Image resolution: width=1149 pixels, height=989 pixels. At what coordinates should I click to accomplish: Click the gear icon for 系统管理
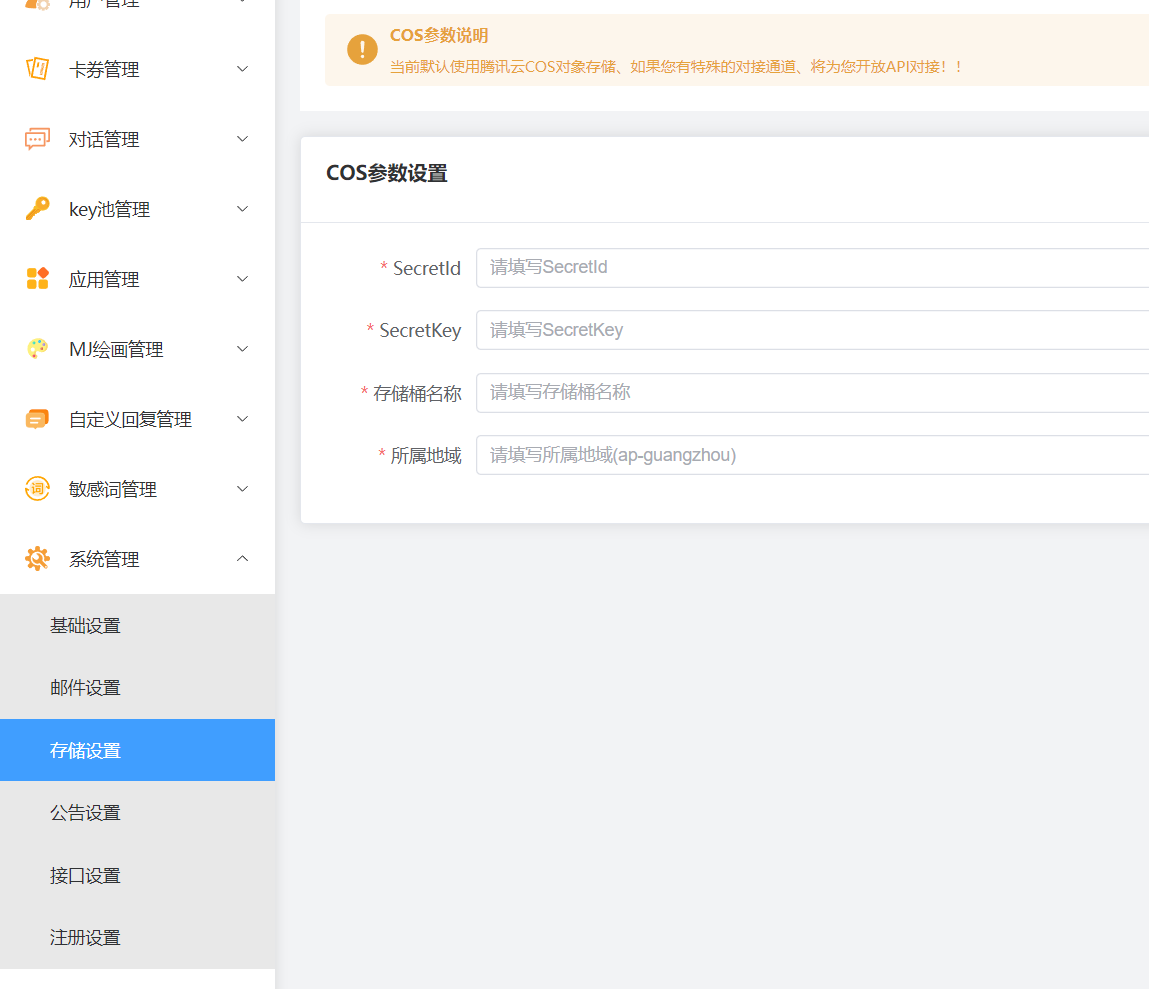(37, 559)
